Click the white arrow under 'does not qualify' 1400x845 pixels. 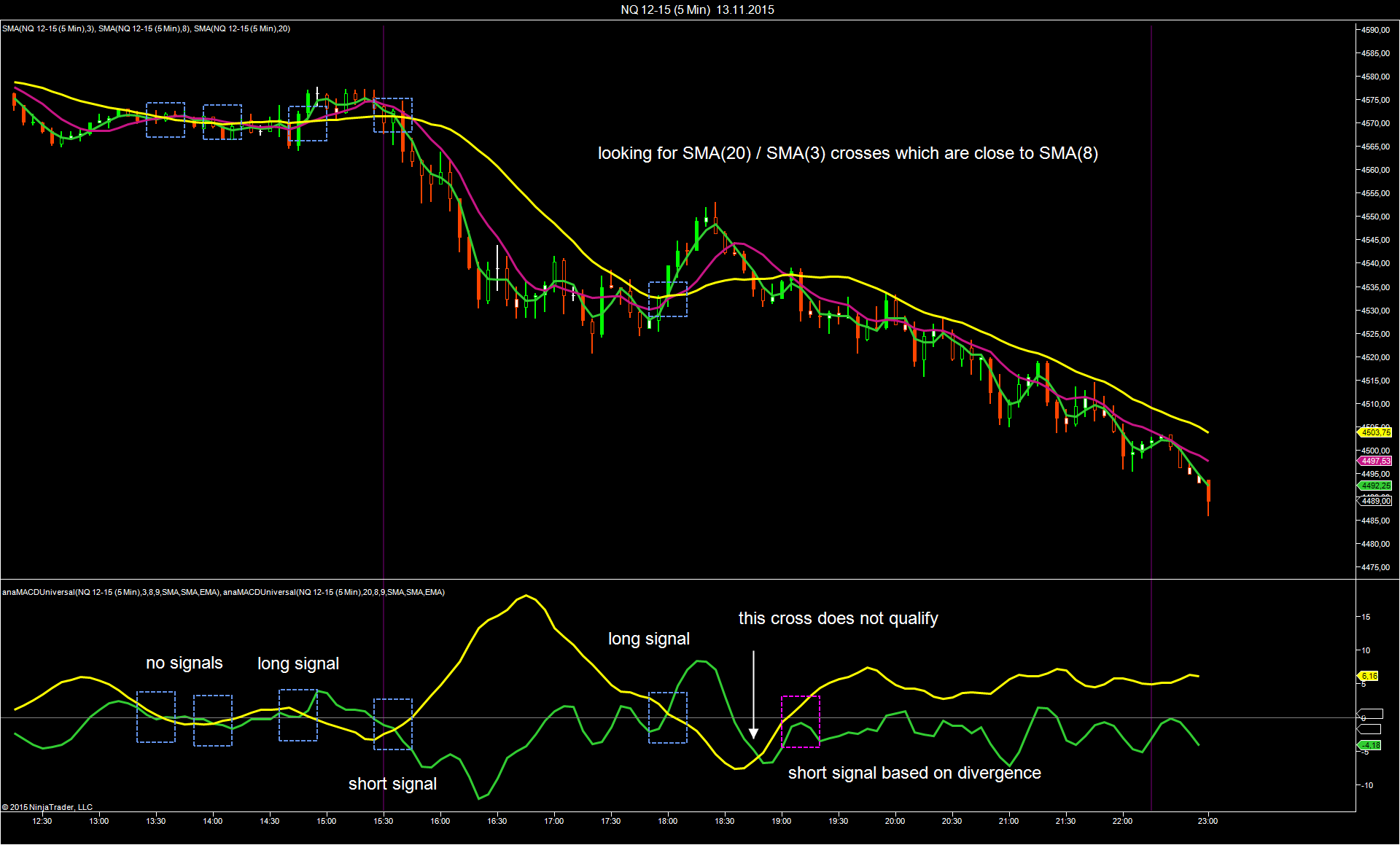753,695
